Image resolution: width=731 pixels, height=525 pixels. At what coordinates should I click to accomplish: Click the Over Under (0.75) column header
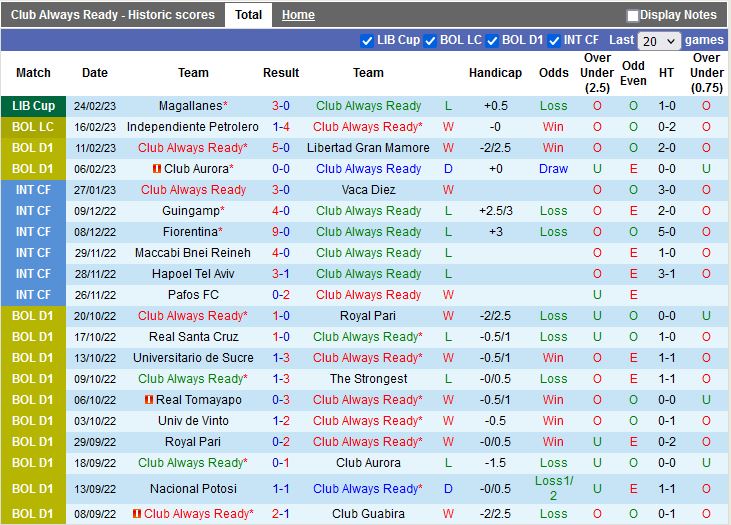pyautogui.click(x=706, y=73)
